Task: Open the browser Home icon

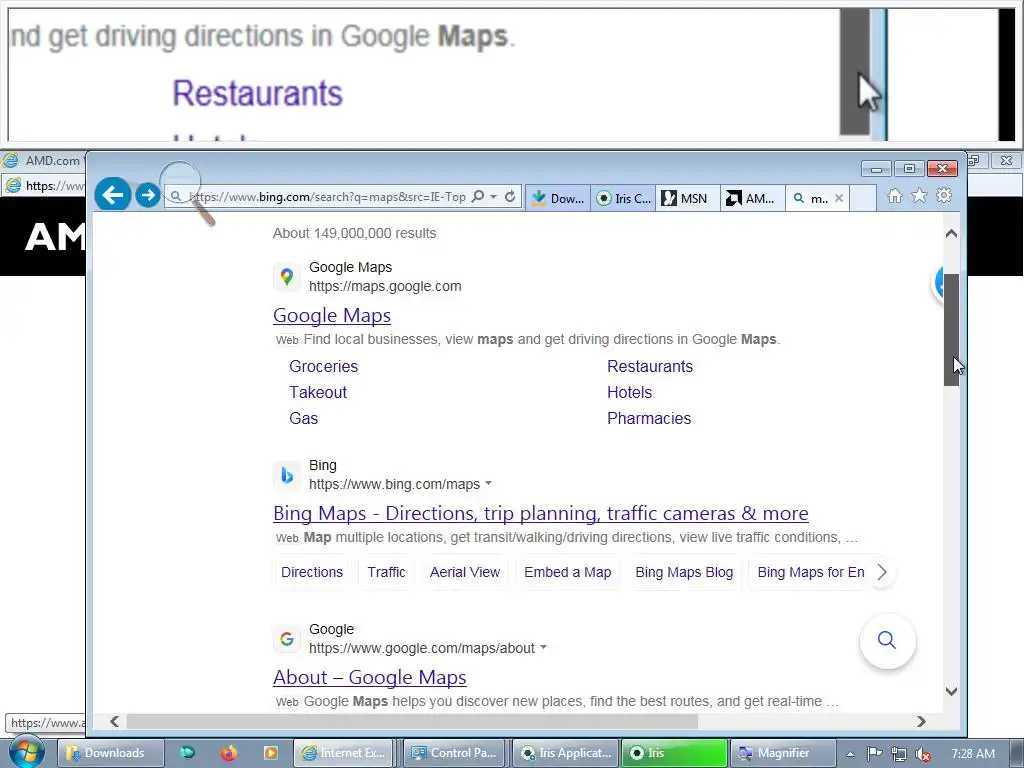Action: 895,195
